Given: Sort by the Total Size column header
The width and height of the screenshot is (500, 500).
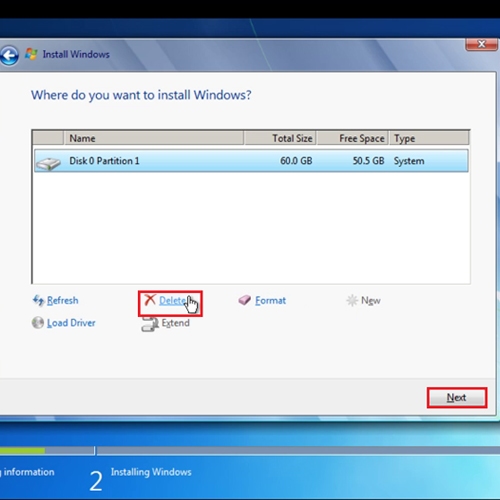Looking at the screenshot, I should pos(280,138).
